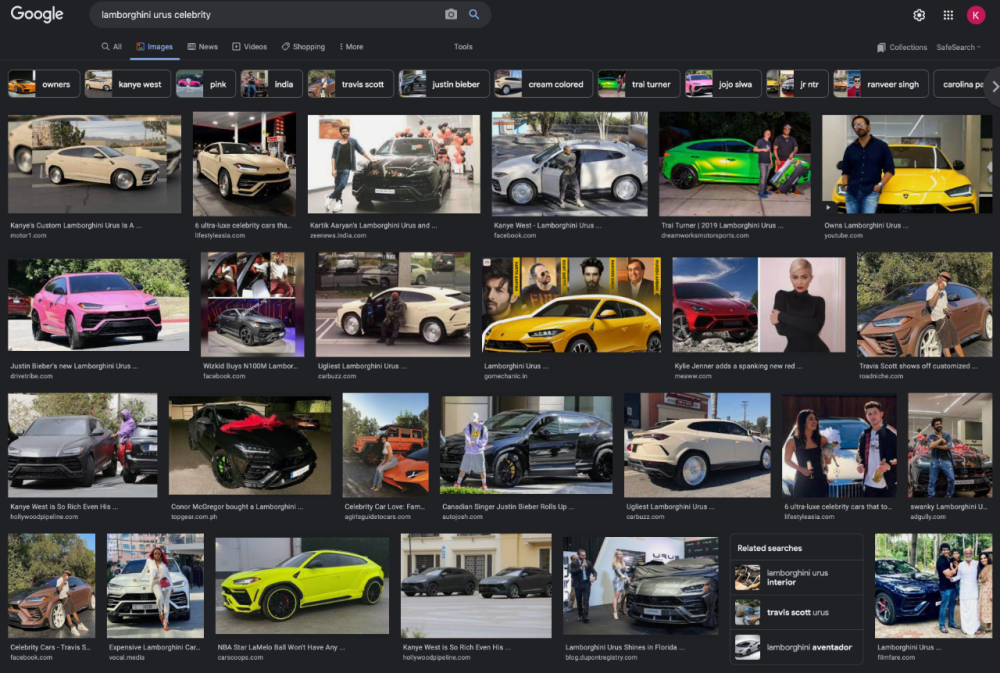Open the Collections bookmark icon
Viewport: 1000px width, 673px height.
882,47
